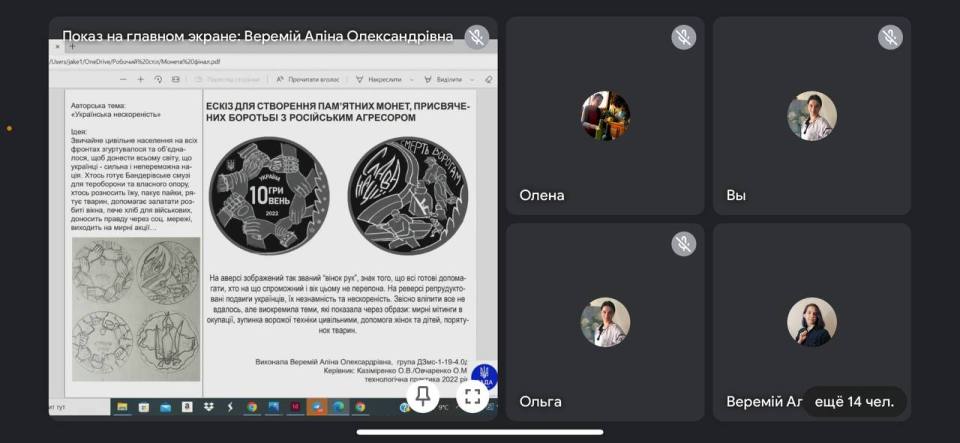960x443 pixels.
Task: Open Microsoft Store from the shared taskbar
Action: tap(144, 407)
